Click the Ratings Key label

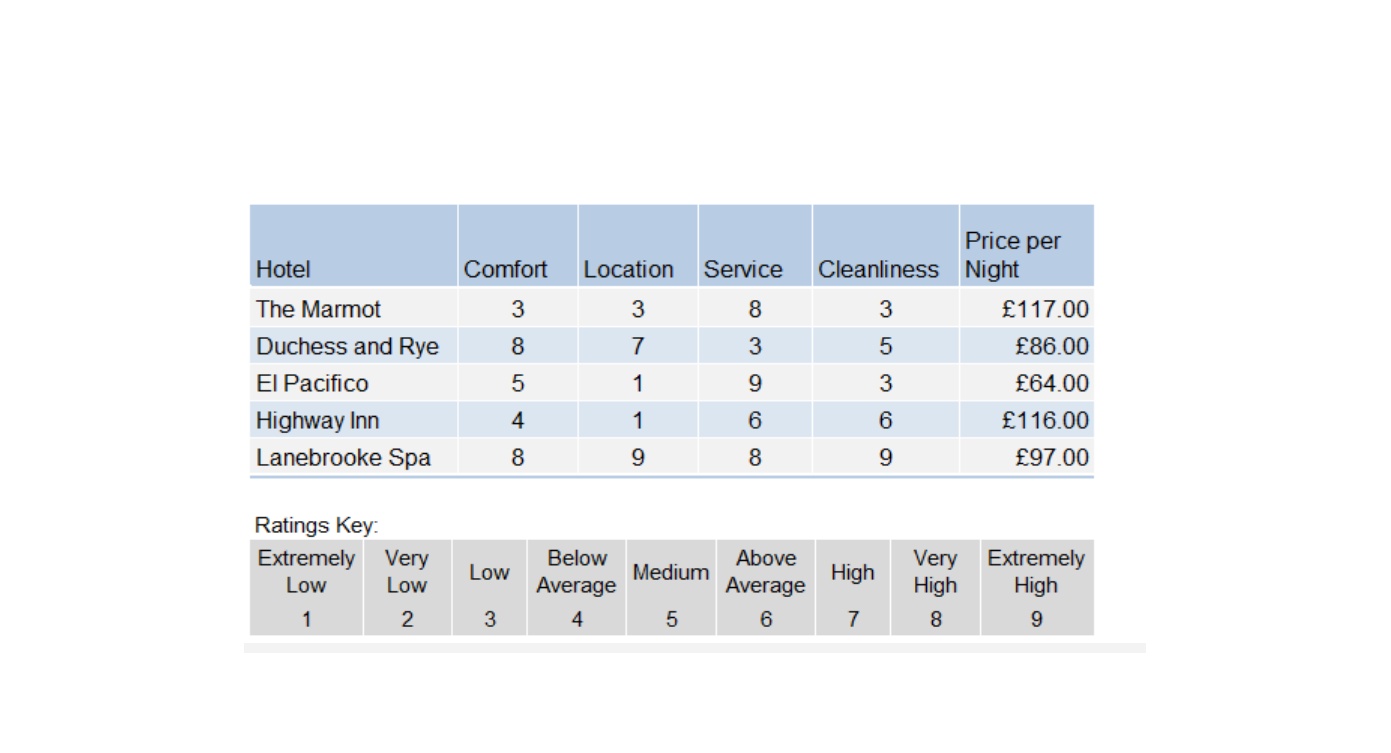316,525
